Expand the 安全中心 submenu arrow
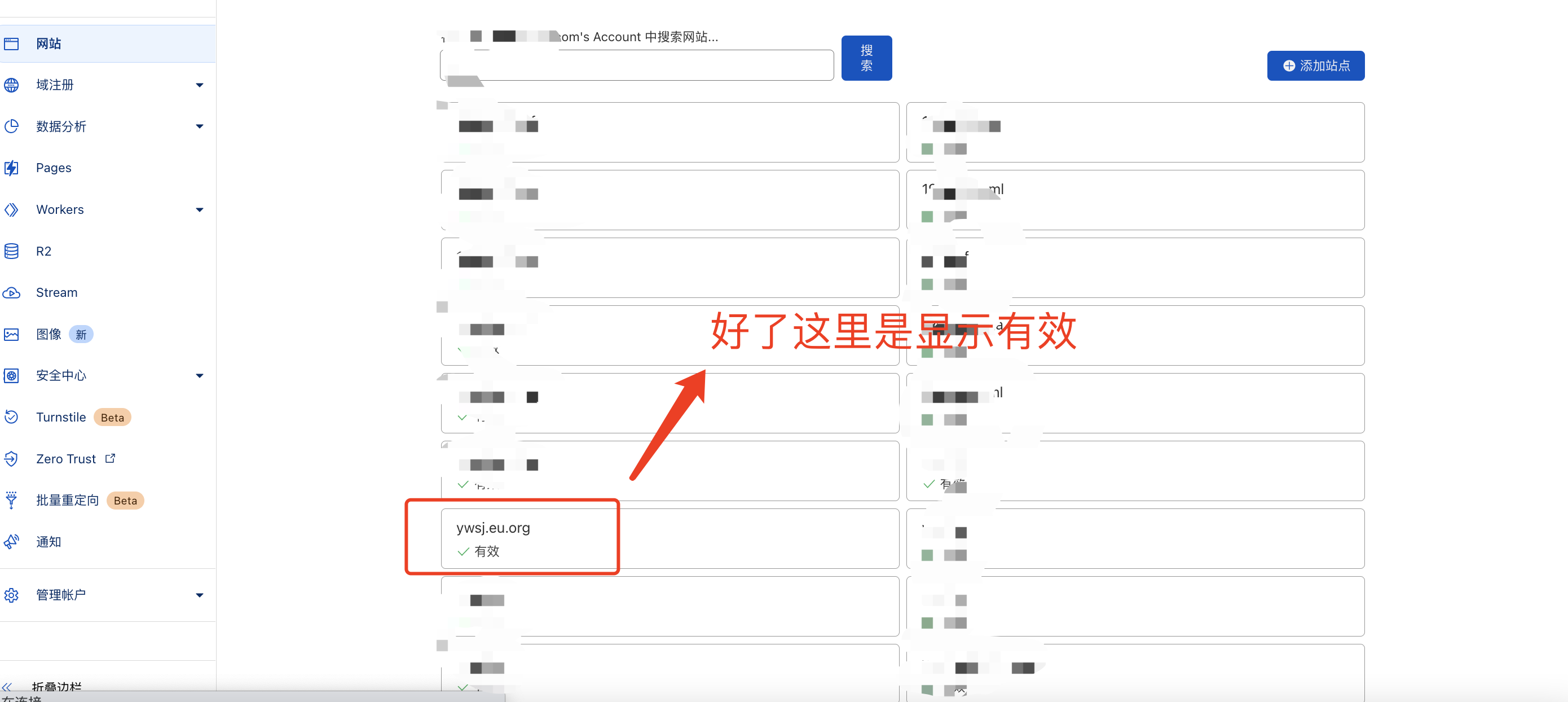1568x702 pixels. click(200, 376)
